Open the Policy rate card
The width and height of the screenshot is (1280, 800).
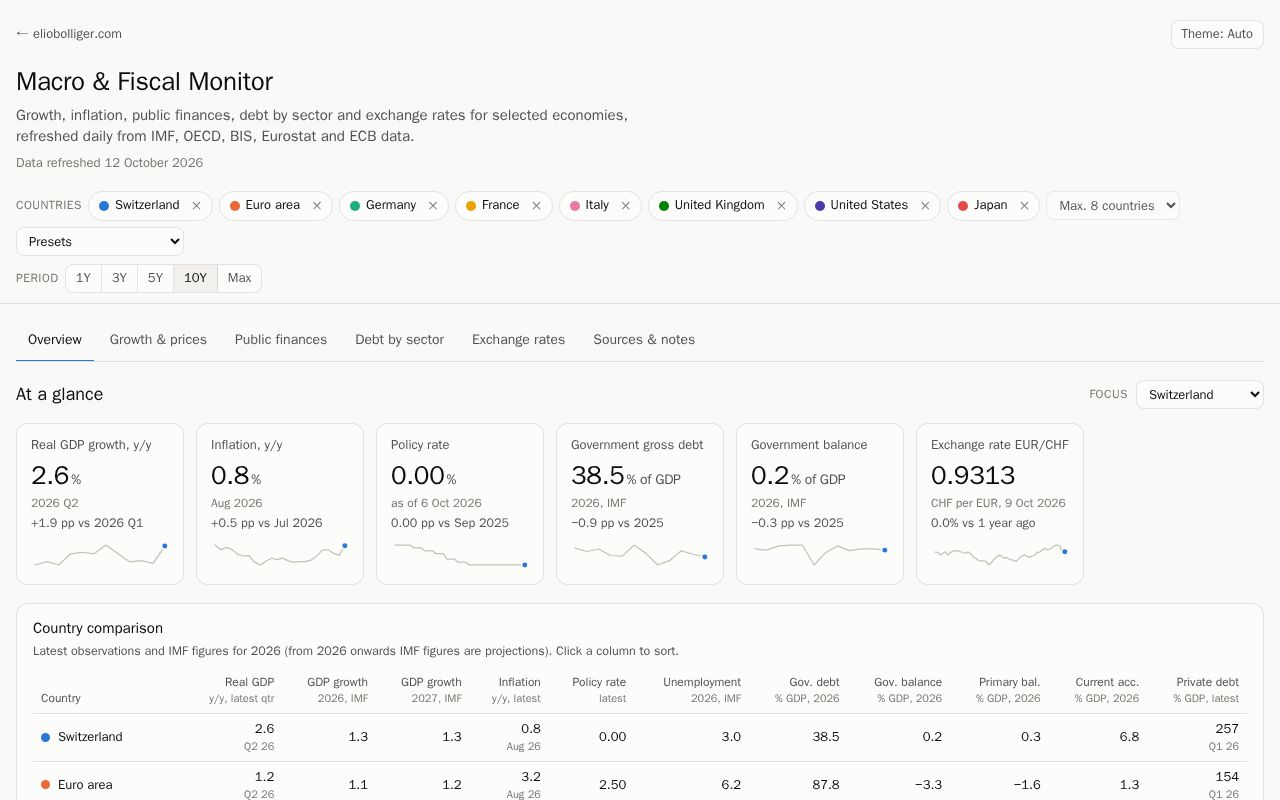coord(460,504)
